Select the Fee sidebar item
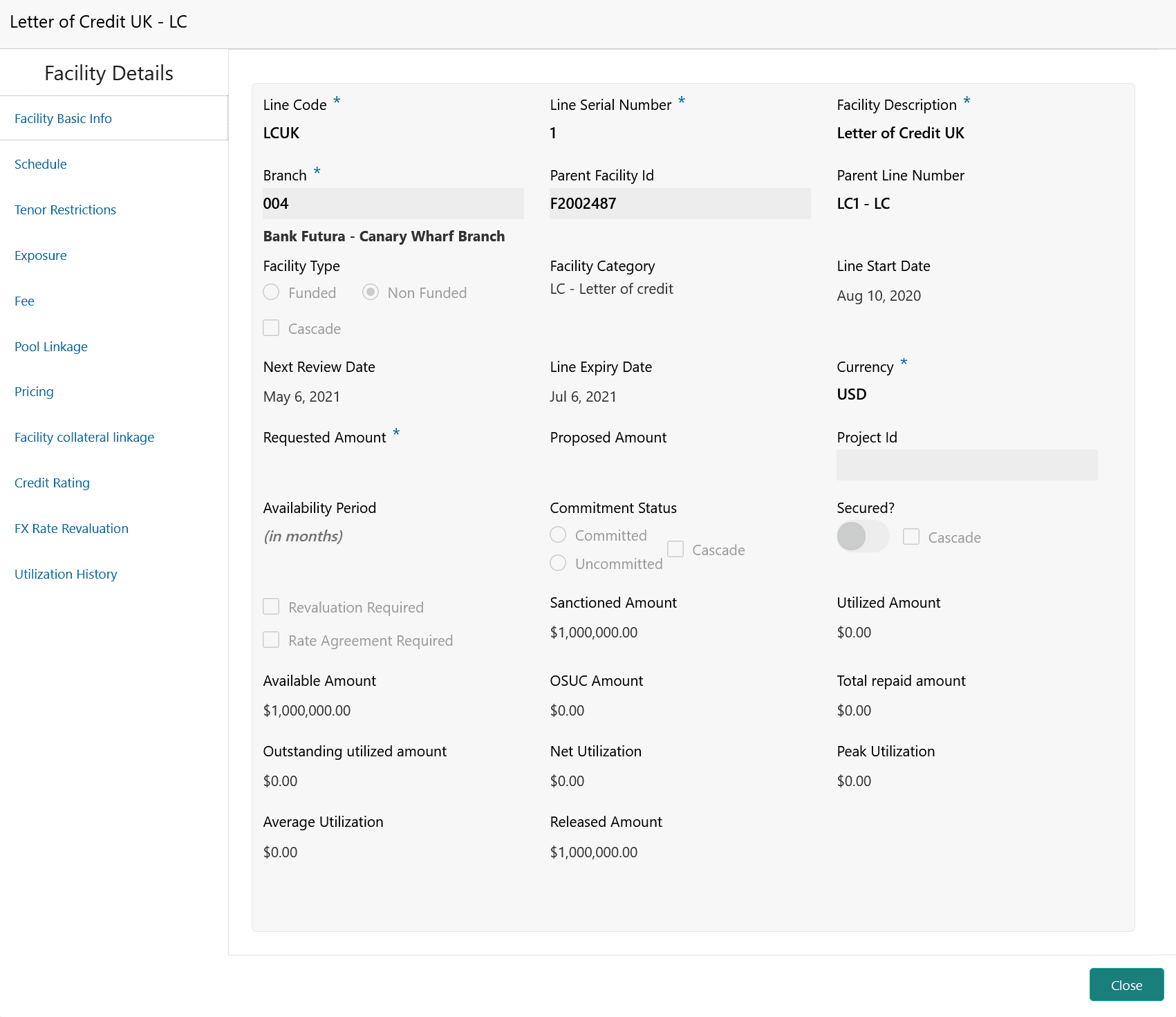This screenshot has height=1017, width=1176. (24, 301)
